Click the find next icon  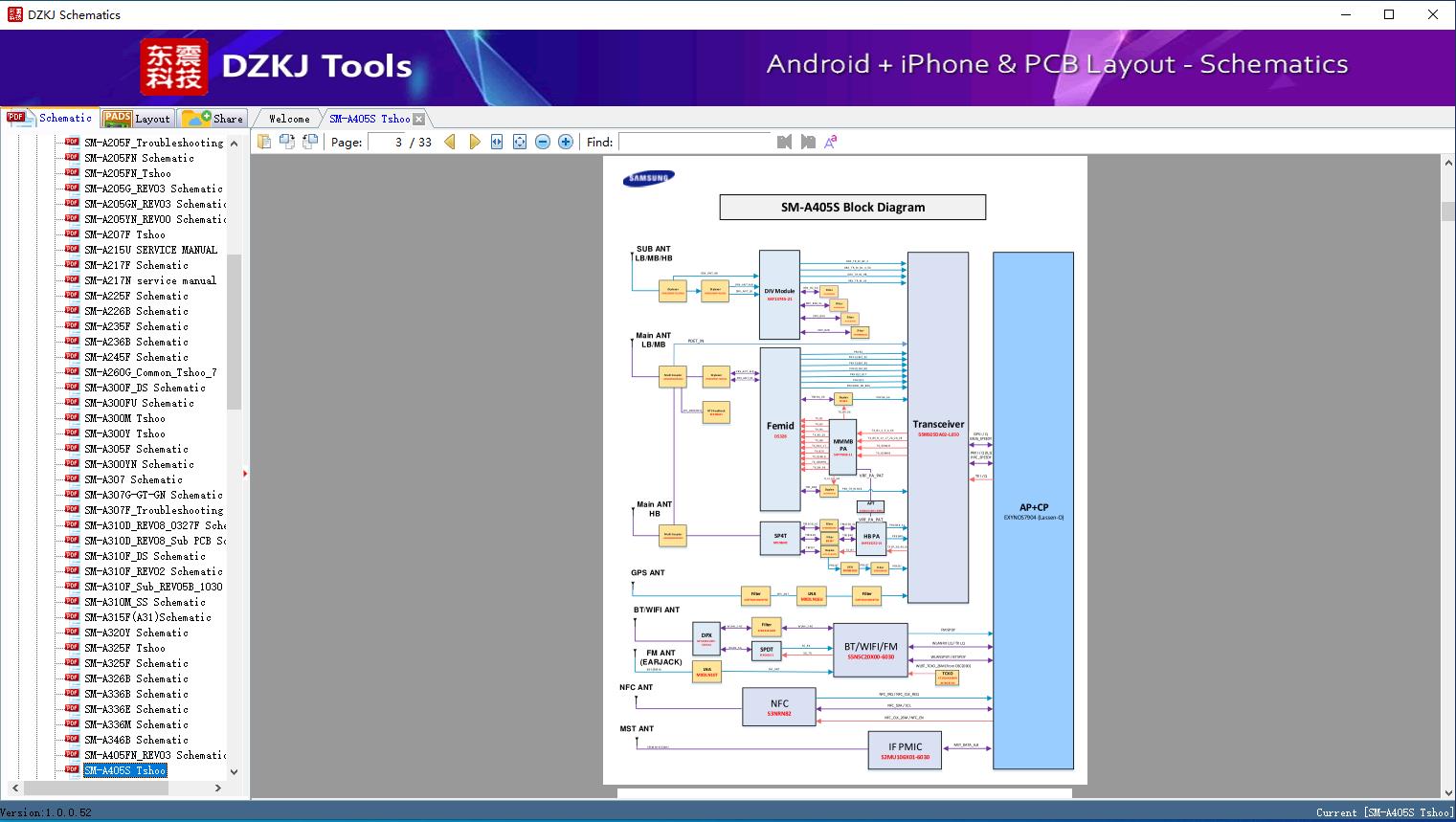(x=808, y=142)
